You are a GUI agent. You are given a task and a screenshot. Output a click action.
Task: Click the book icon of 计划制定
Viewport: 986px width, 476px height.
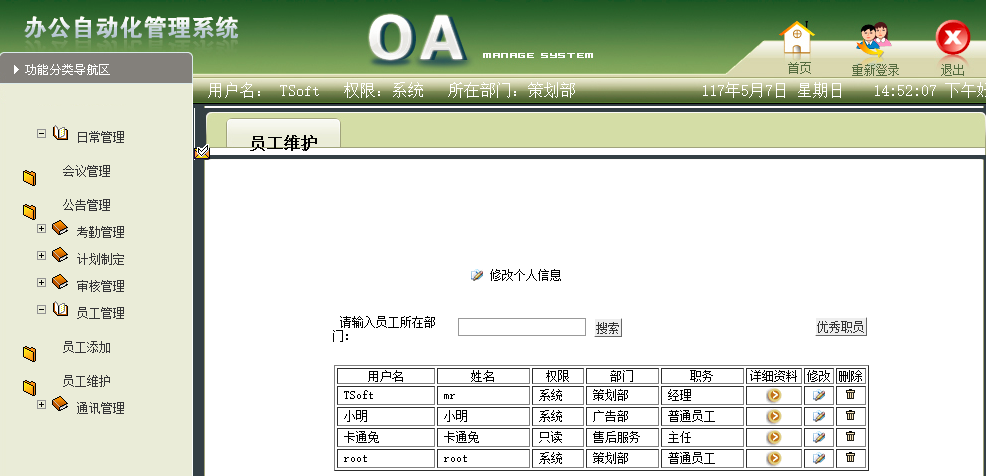pos(60,255)
